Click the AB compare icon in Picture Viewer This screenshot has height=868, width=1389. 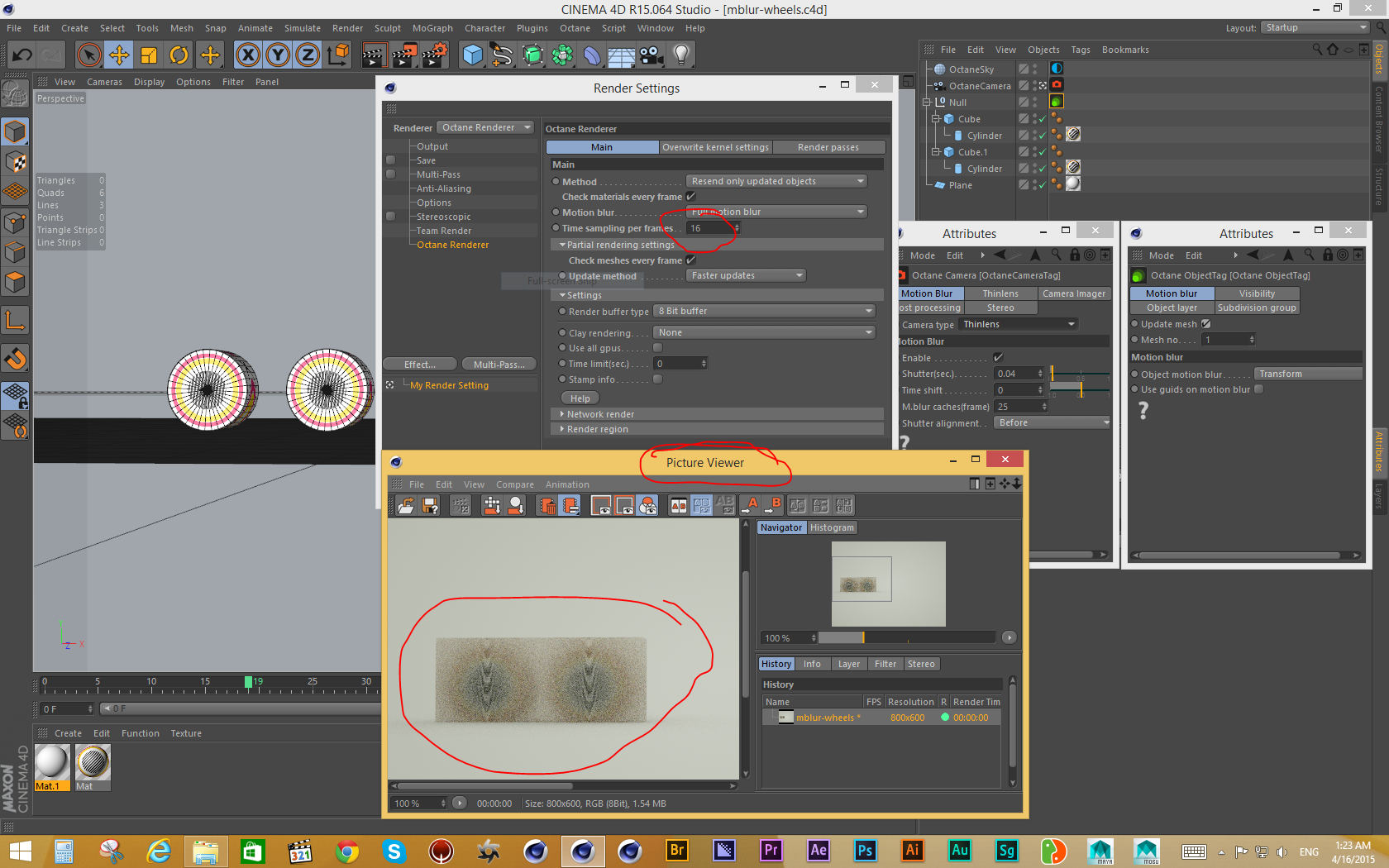point(679,506)
